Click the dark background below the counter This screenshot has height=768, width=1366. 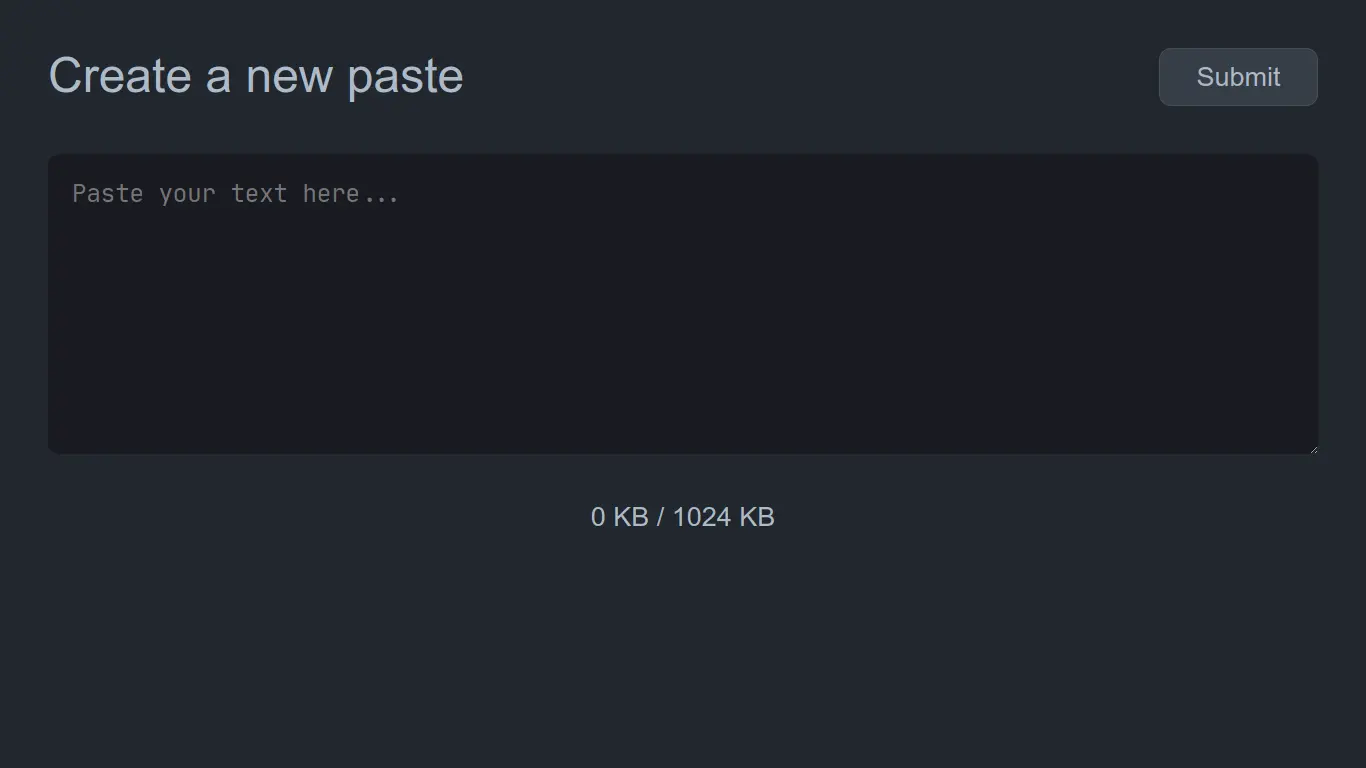click(683, 630)
